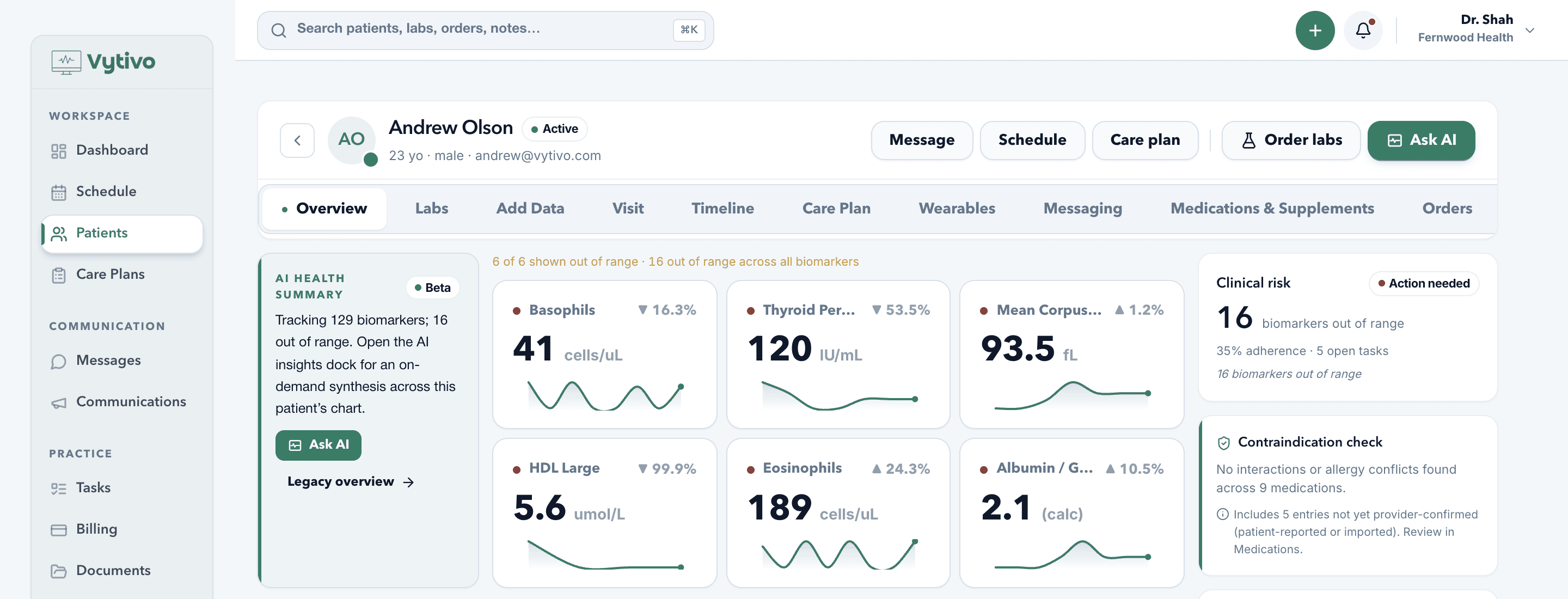Click '6 of 6 shown out of range' text

click(565, 262)
